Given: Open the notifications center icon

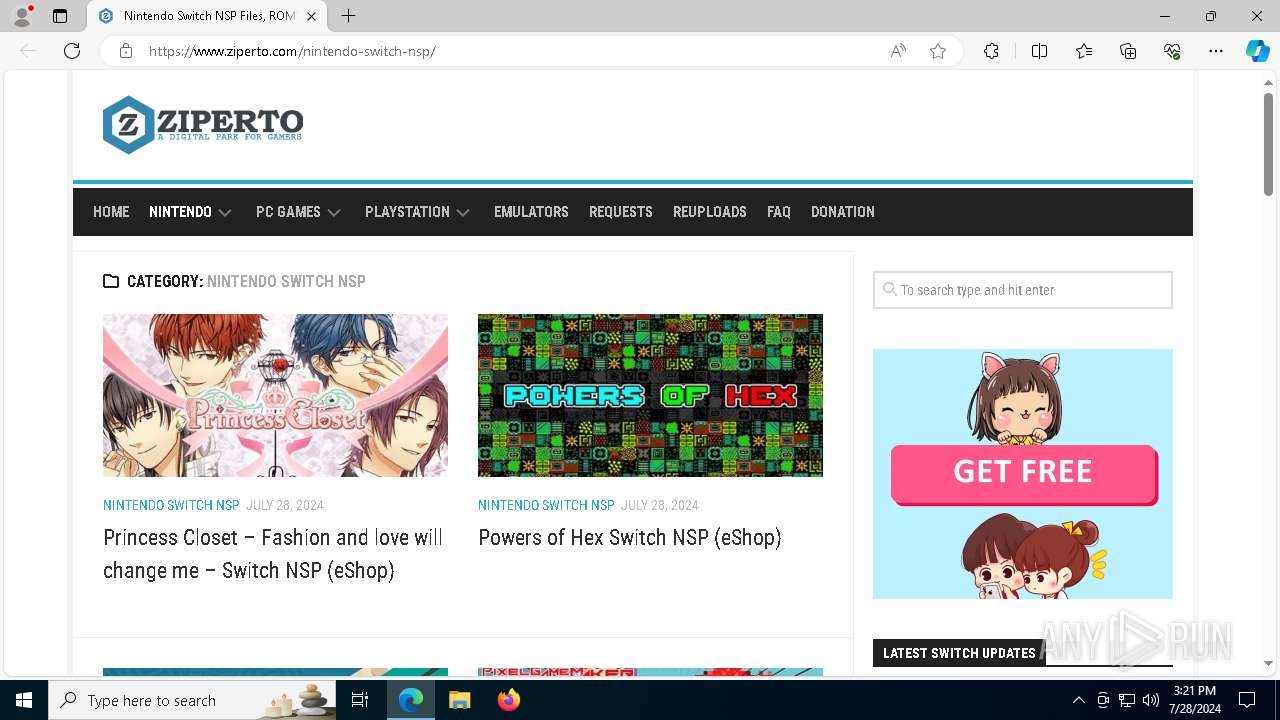Looking at the screenshot, I should pos(1247,700).
